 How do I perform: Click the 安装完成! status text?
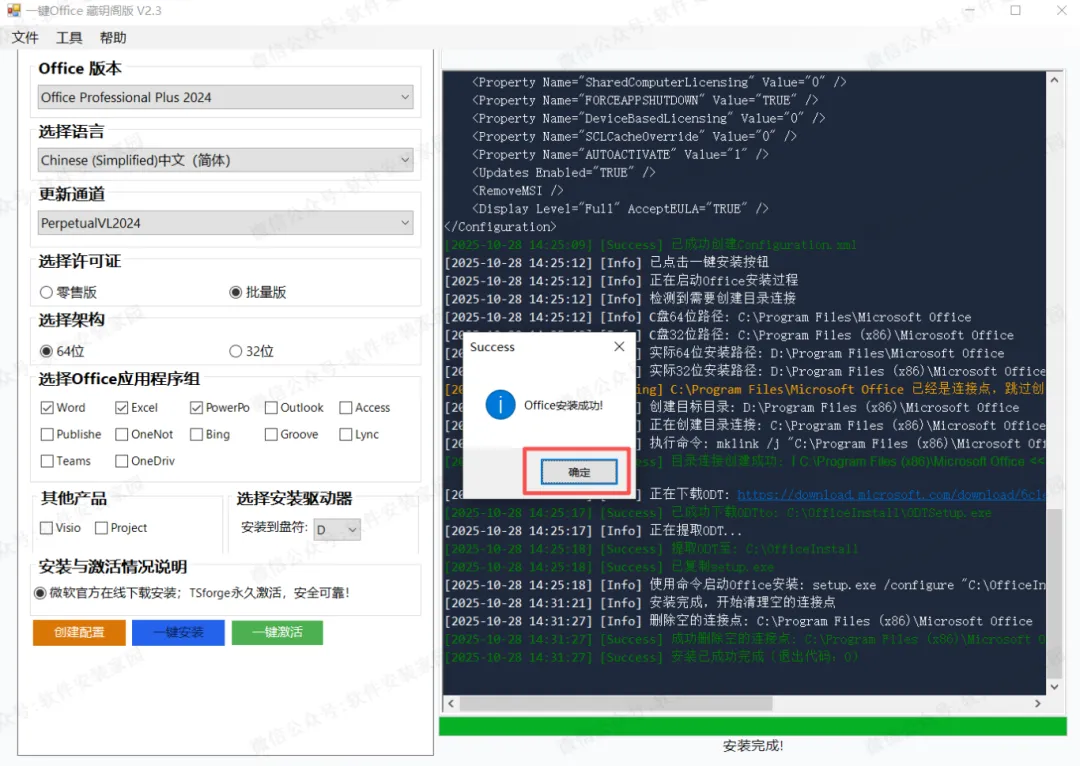(x=753, y=745)
